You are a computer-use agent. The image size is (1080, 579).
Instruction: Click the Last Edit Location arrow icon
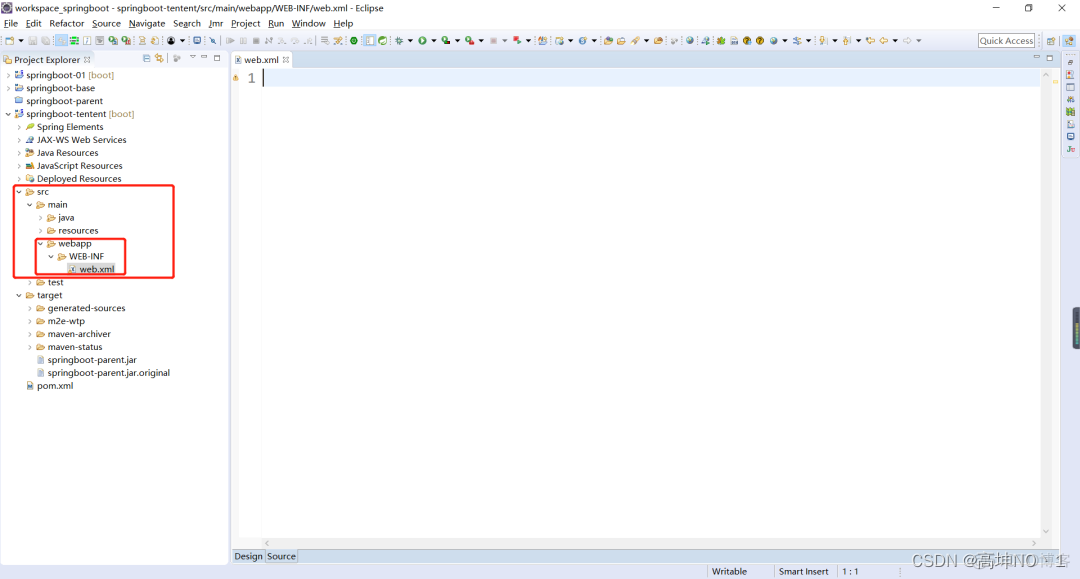click(871, 41)
